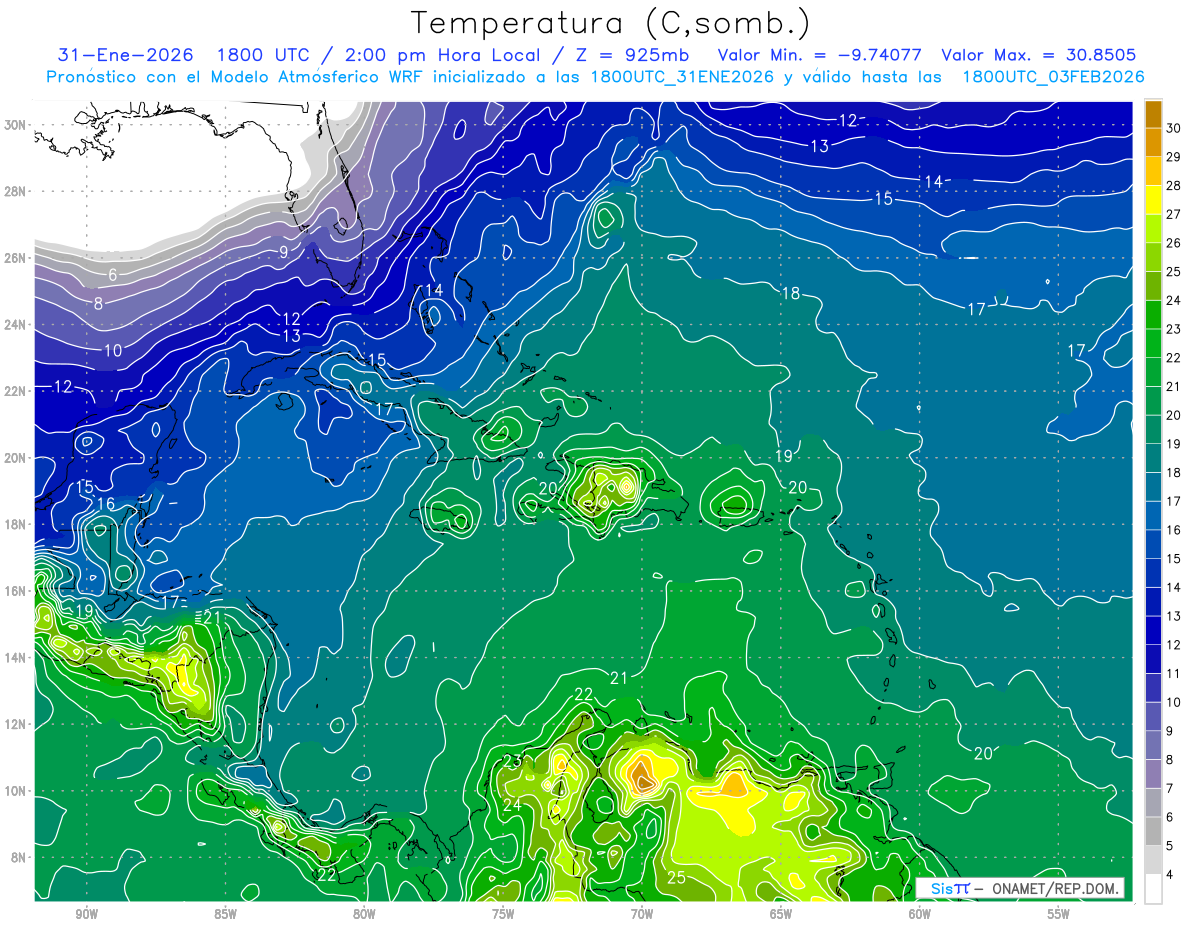
Task: Click the "65W" longitude label
Action: point(781,914)
